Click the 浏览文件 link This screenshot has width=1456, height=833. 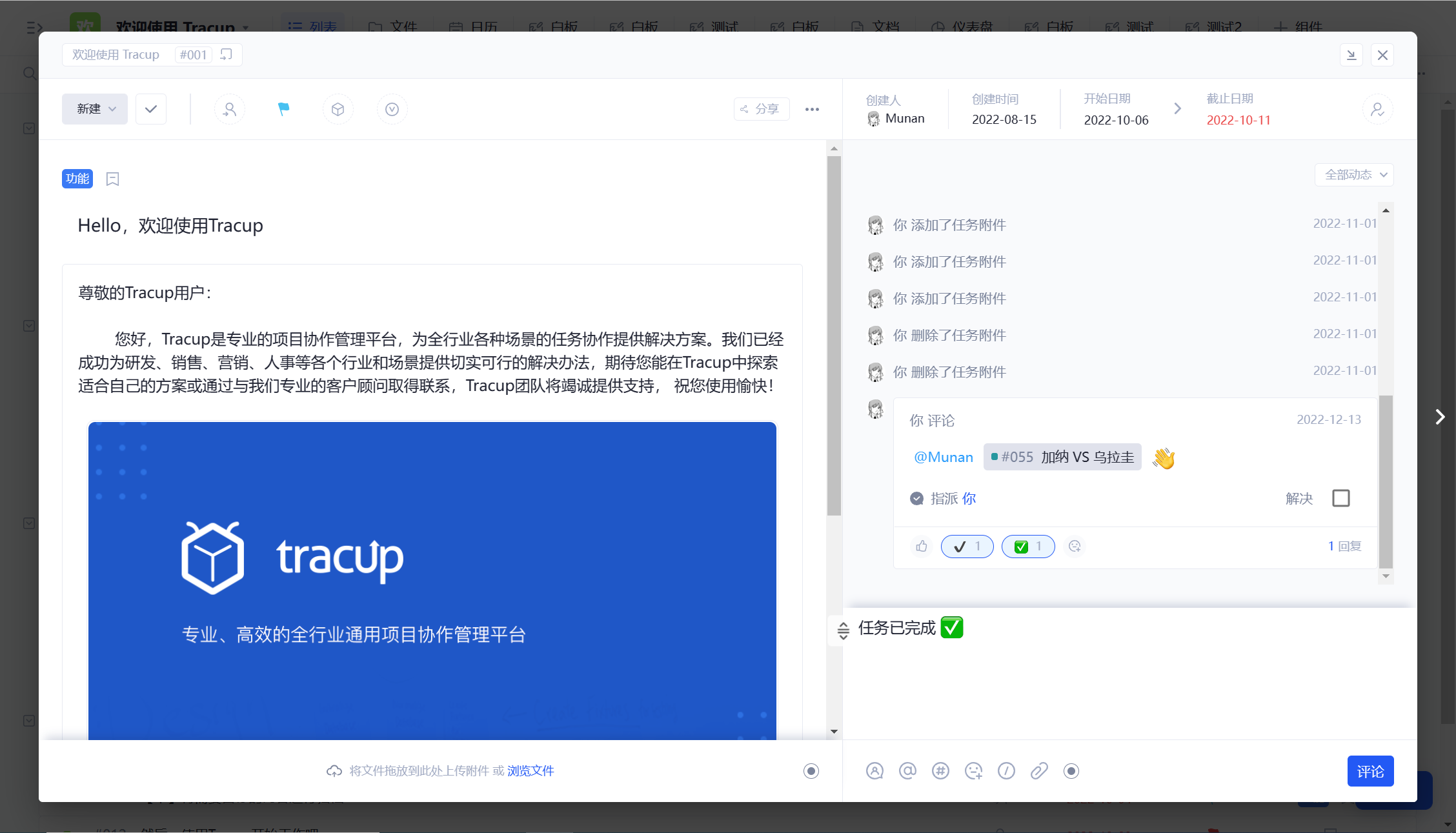click(531, 770)
